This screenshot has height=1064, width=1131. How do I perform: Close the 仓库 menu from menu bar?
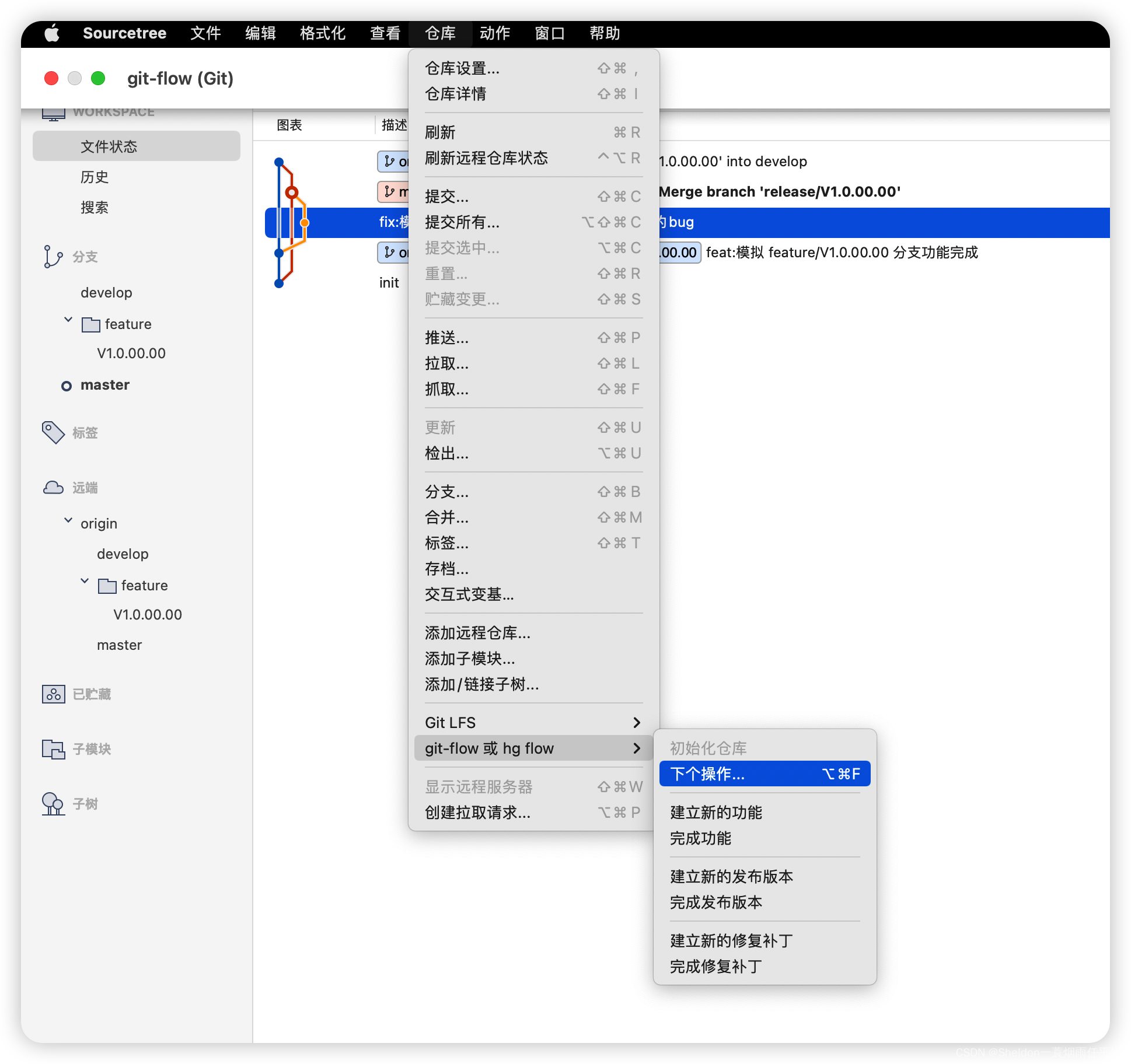[440, 33]
